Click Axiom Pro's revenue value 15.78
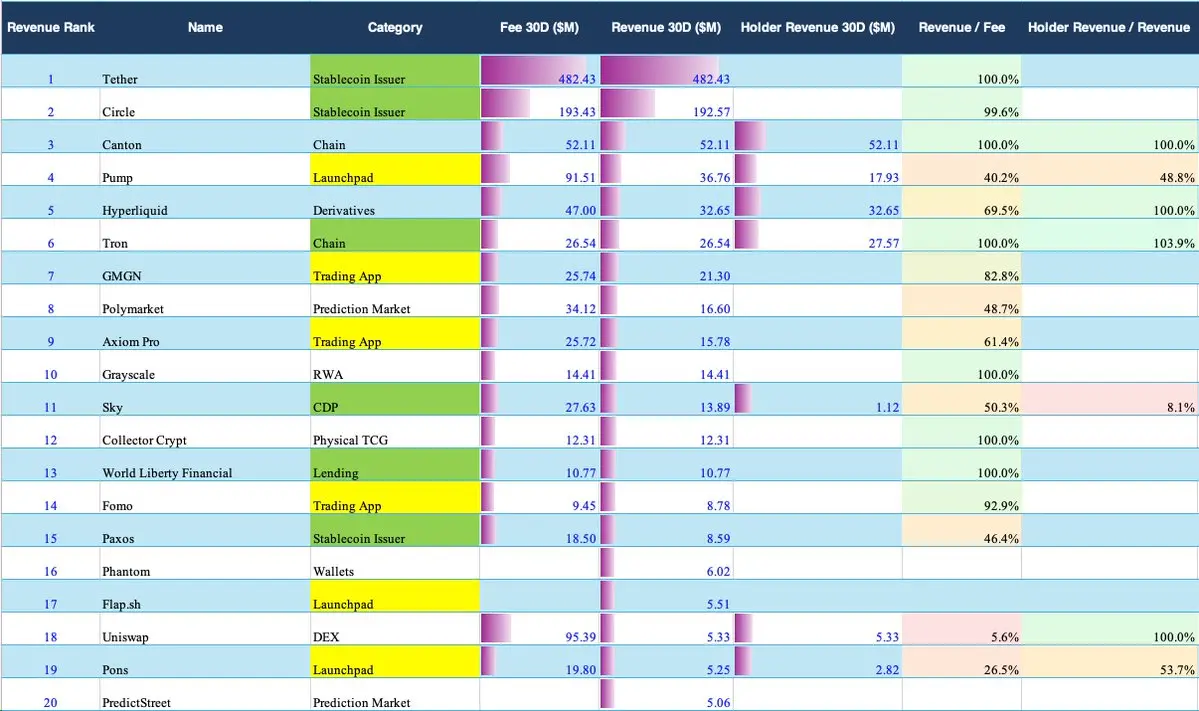This screenshot has width=1199, height=711. click(x=715, y=342)
